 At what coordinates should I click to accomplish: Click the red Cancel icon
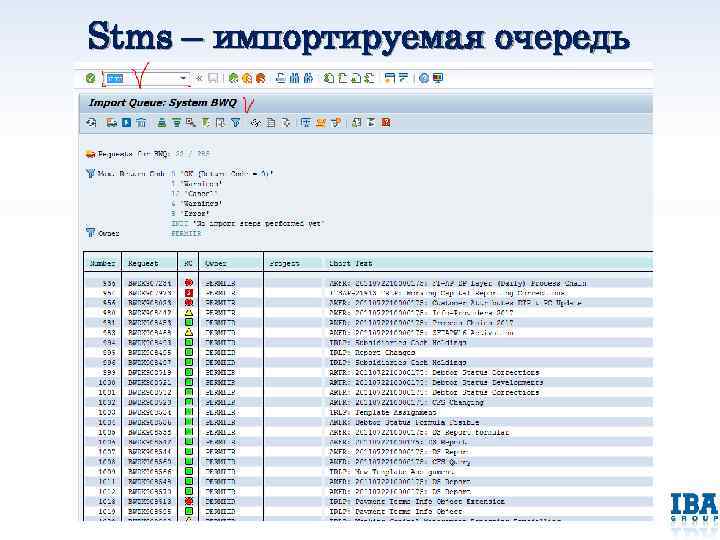coord(260,78)
